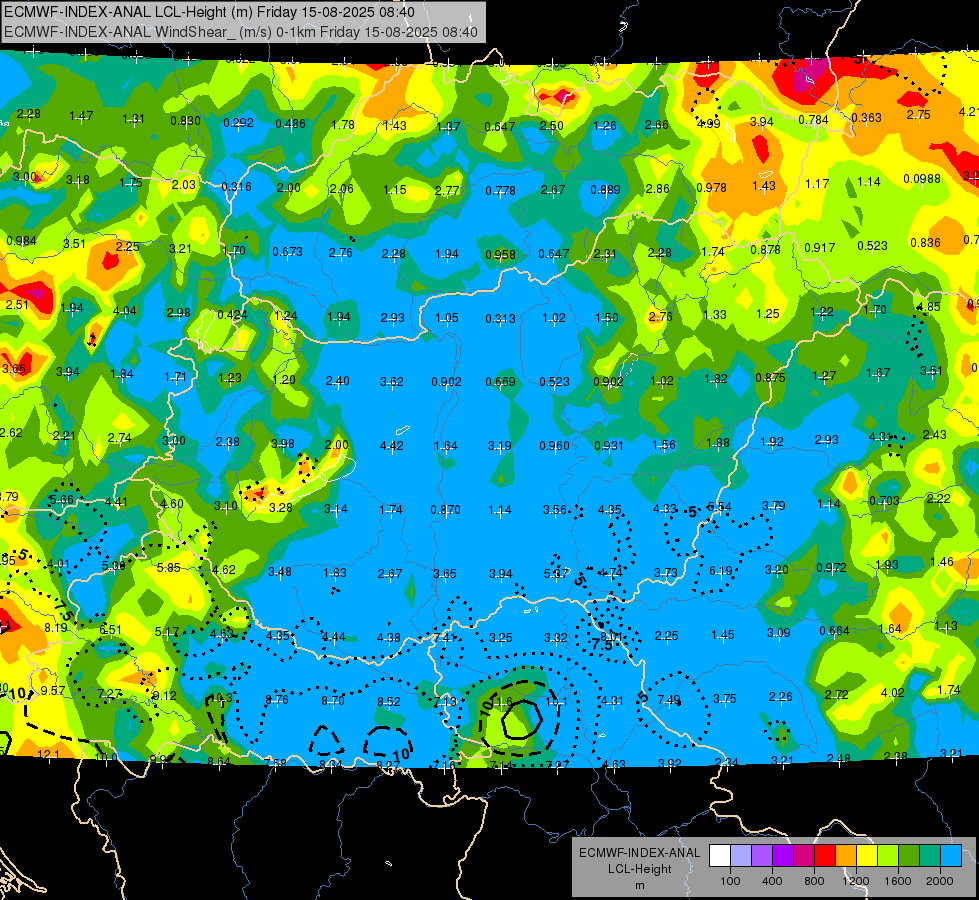
Task: Click the grid value 0.958
Action: point(500,254)
